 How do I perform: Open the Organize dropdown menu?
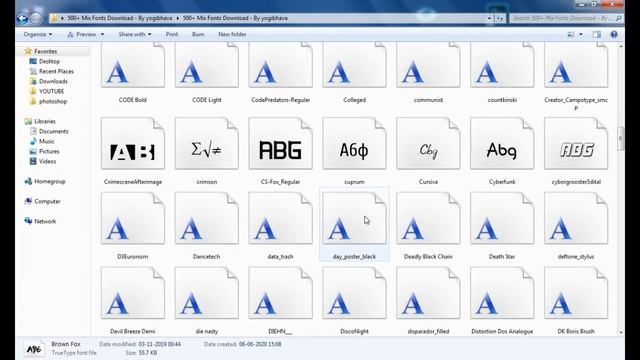(x=38, y=34)
